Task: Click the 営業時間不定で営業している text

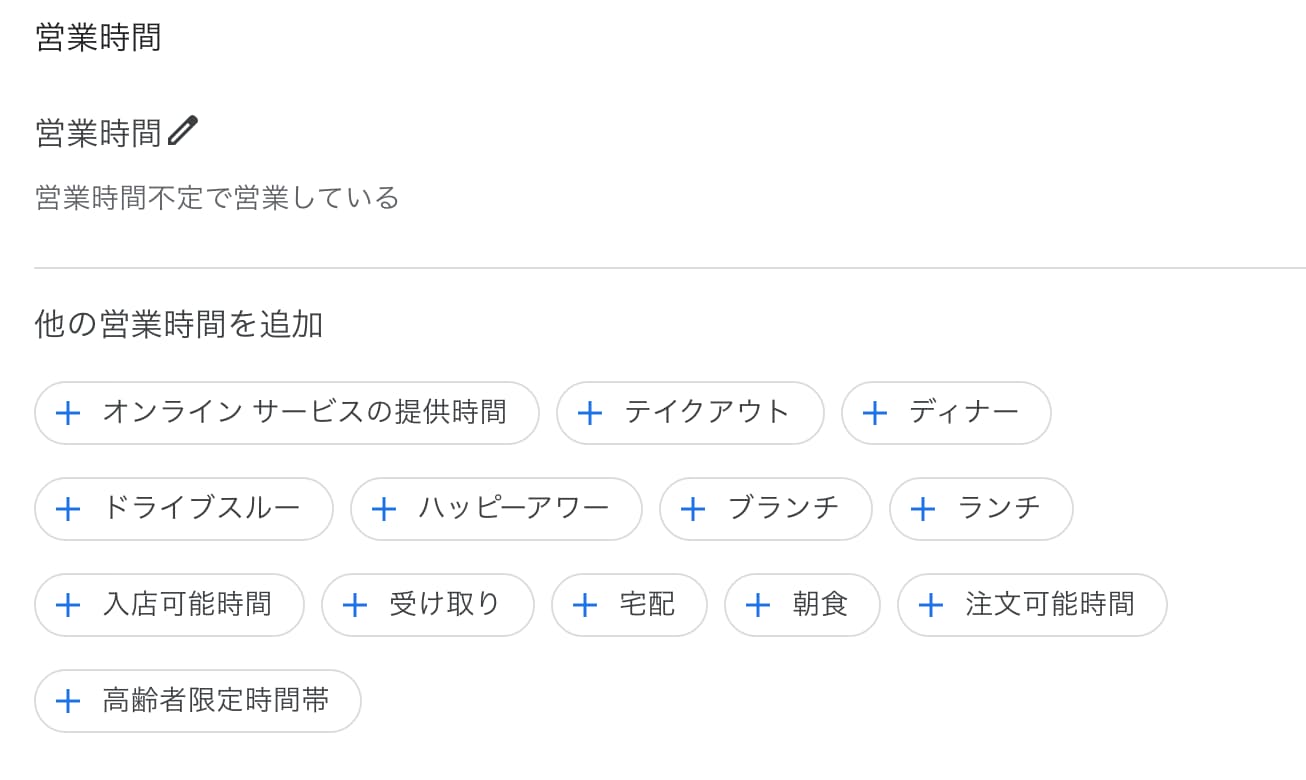Action: 217,198
